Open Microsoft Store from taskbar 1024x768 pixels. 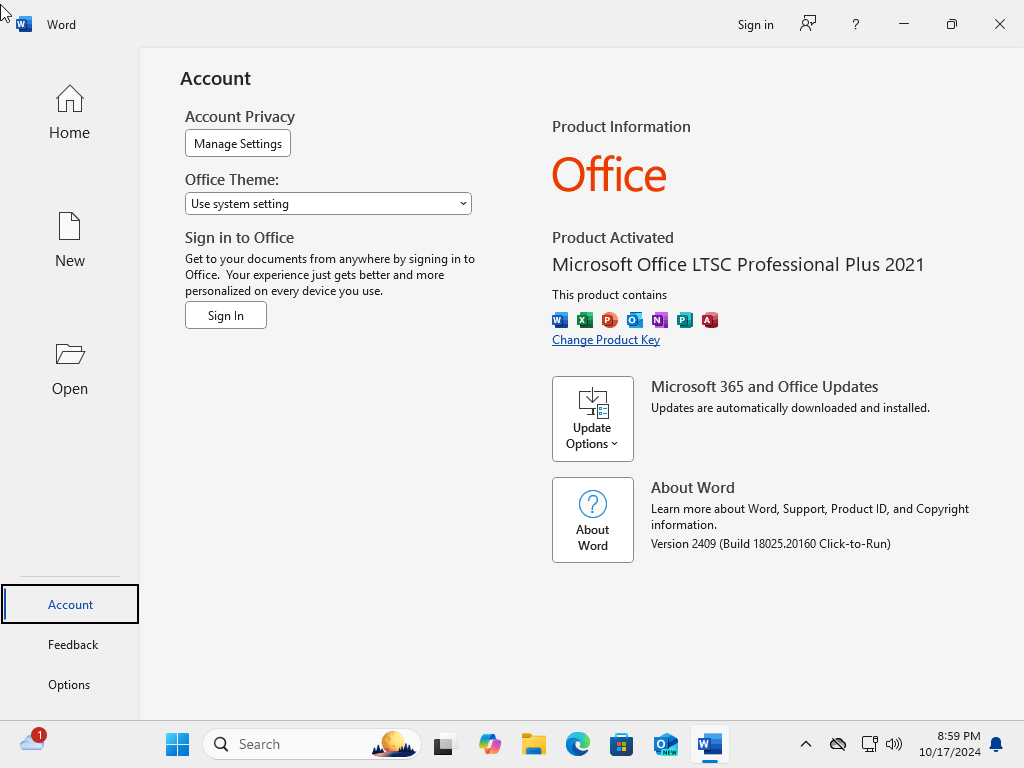click(621, 744)
